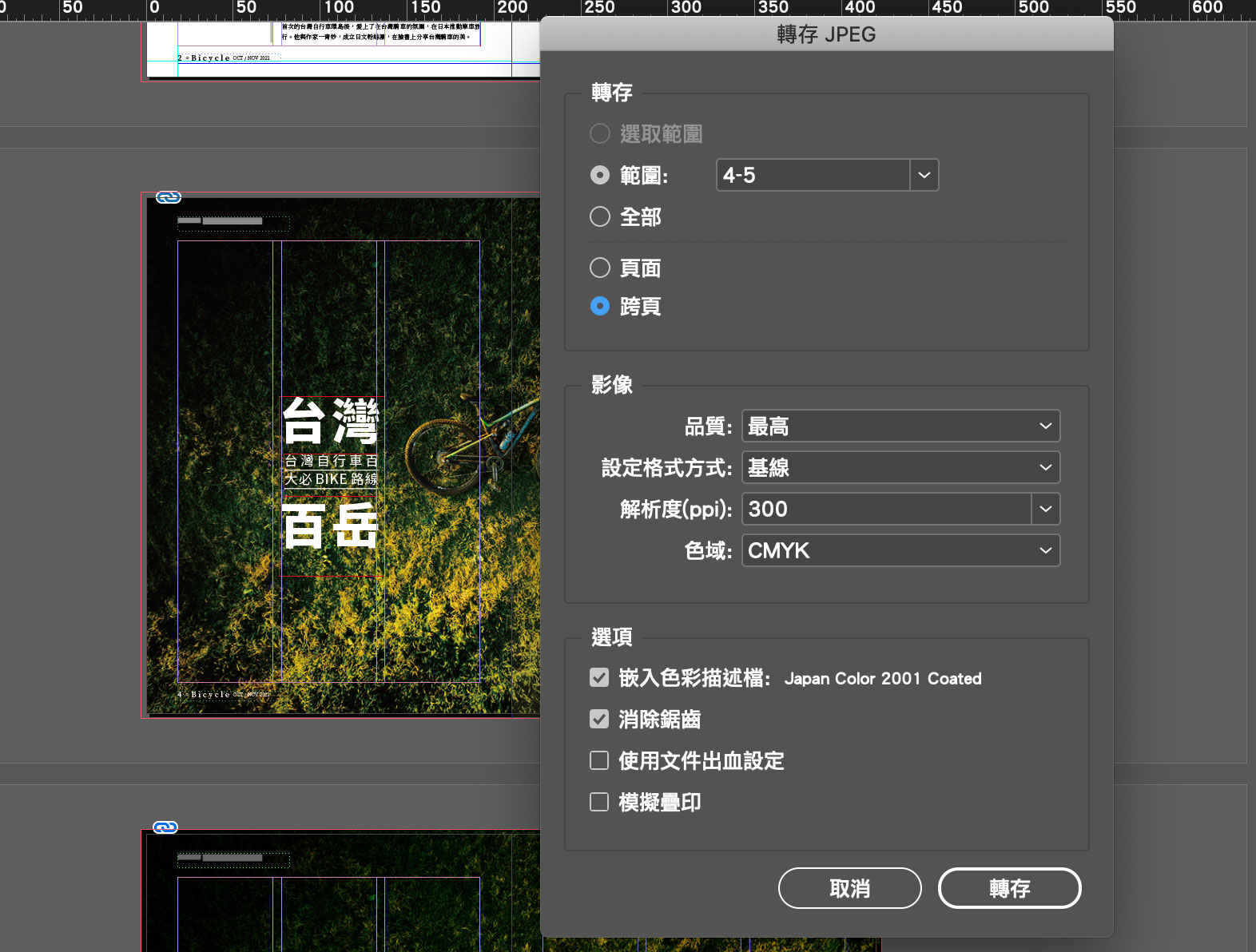Toggle 嵌入色彩描述檔 checkbox

(599, 678)
